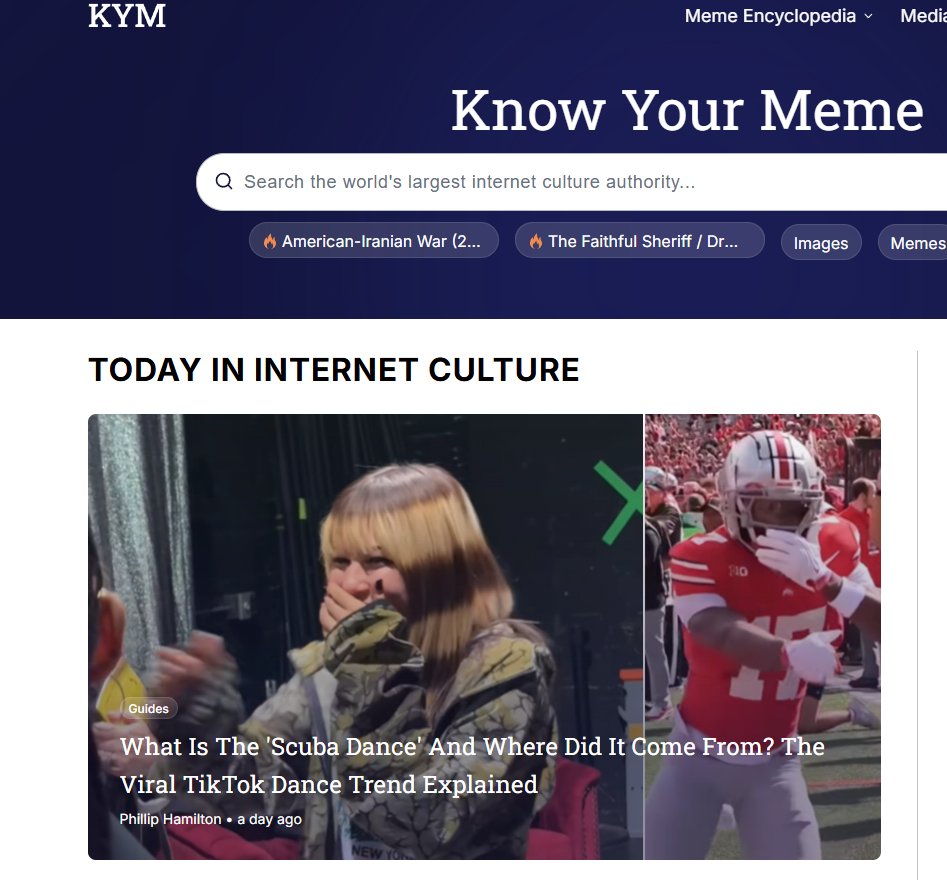The width and height of the screenshot is (947, 880).
Task: Expand the Meme Encyclopedia dropdown chevron
Action: pos(868,16)
